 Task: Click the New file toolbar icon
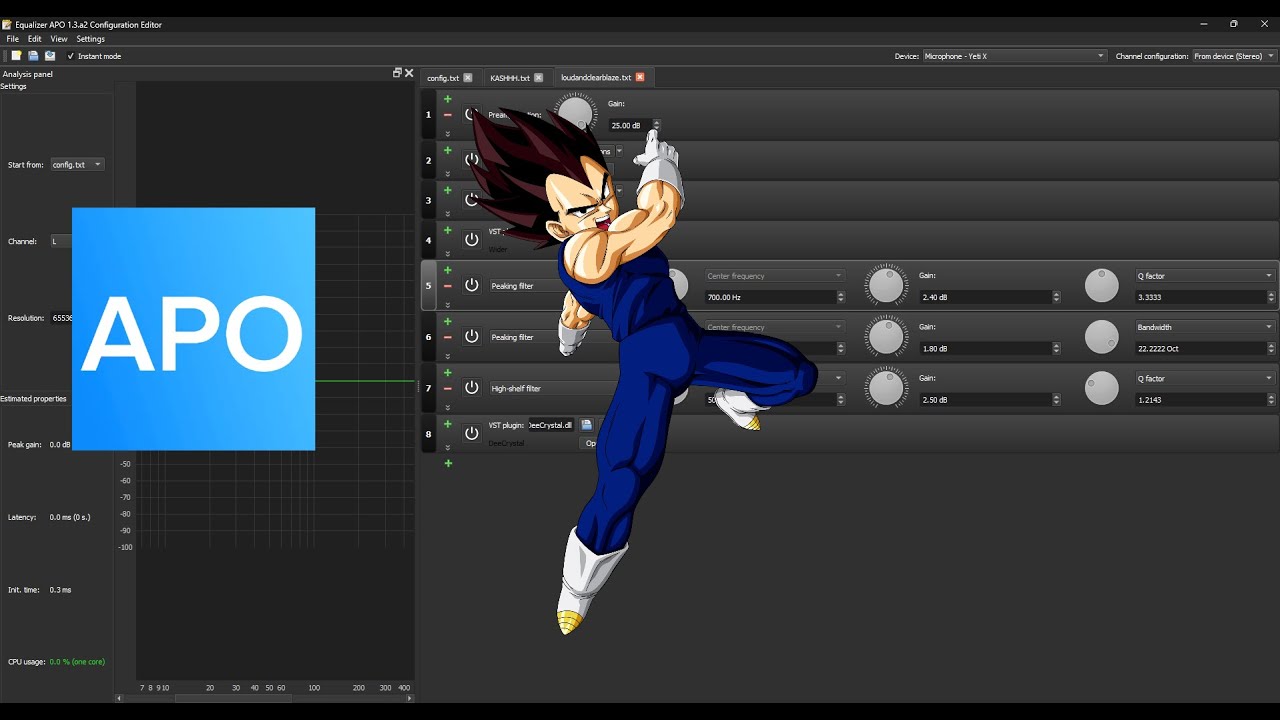tap(16, 56)
